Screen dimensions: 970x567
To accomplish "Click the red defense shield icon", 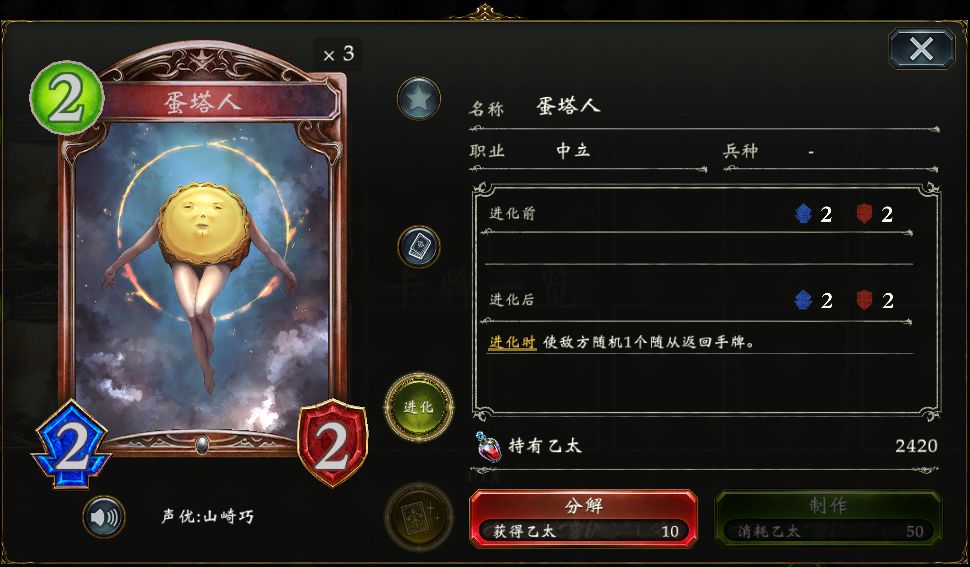I will tap(333, 443).
